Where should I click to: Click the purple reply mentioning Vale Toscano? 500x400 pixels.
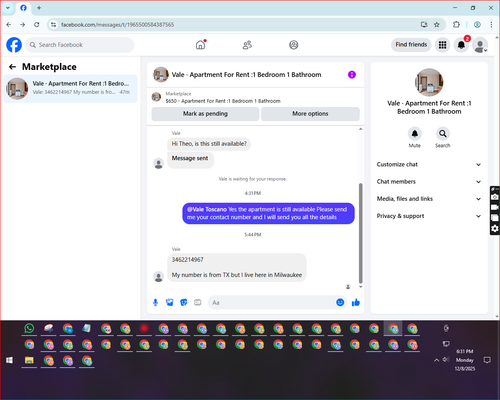pos(268,213)
